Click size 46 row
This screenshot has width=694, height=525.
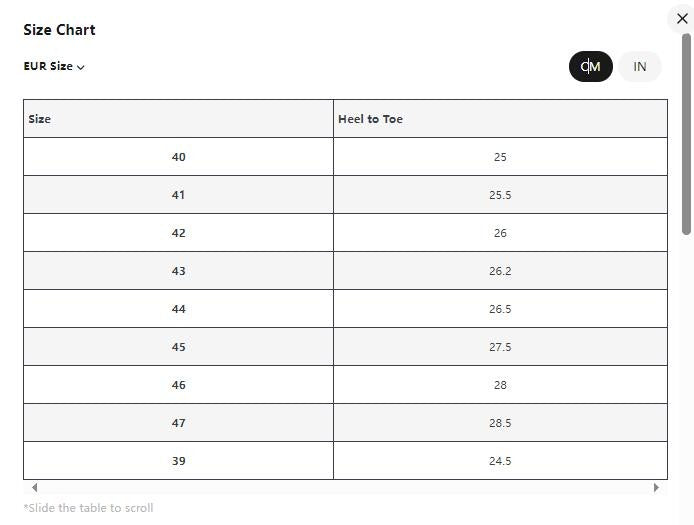tap(178, 385)
